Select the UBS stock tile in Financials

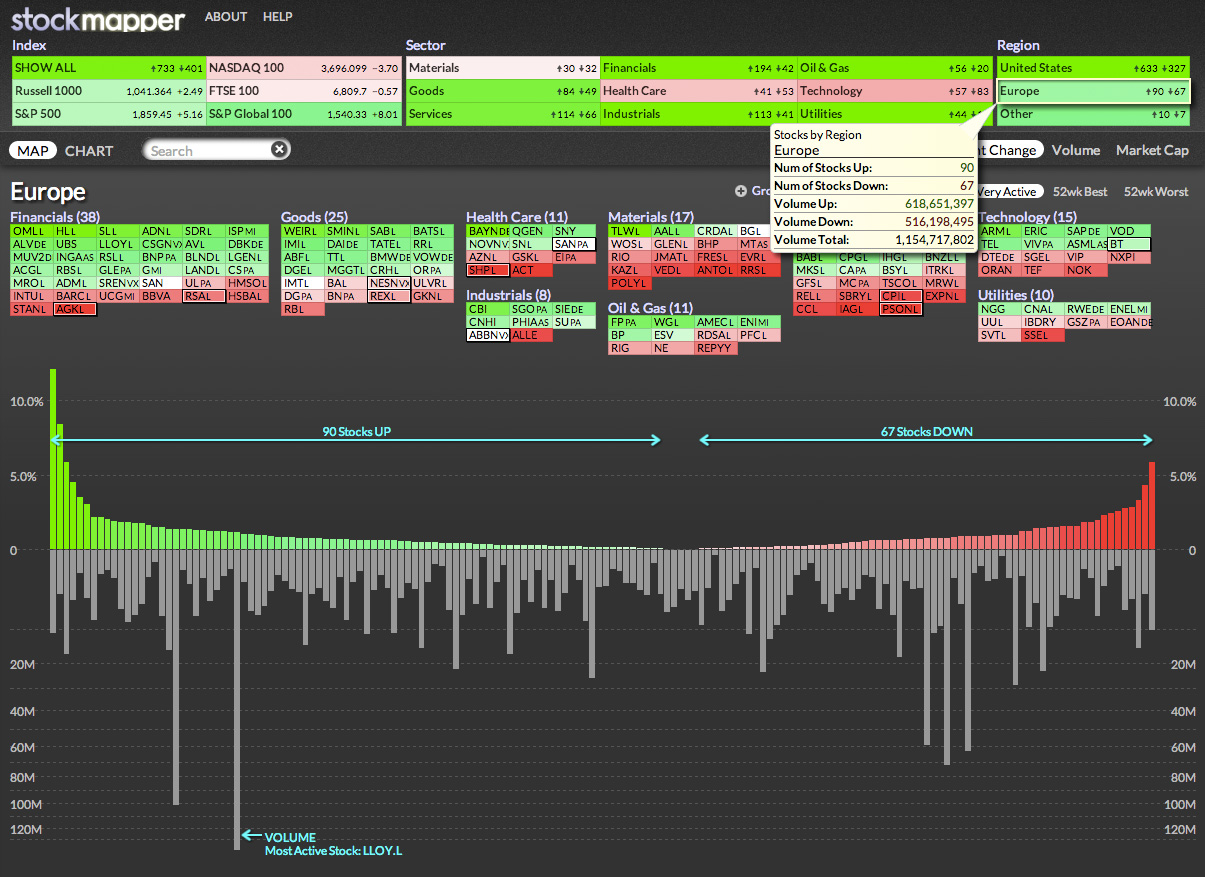(x=75, y=244)
